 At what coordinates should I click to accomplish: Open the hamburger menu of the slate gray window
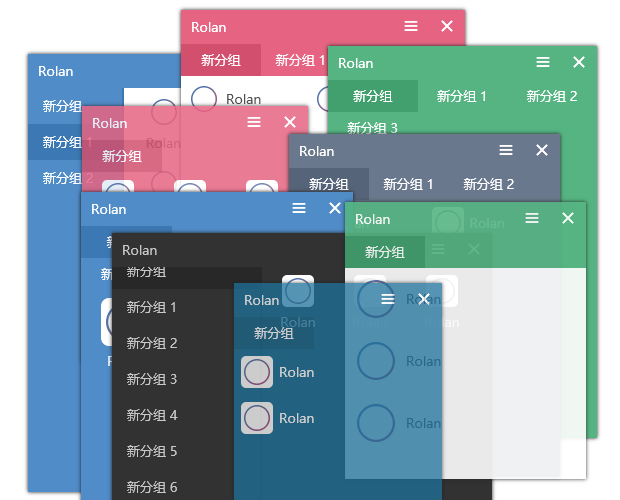pos(506,150)
